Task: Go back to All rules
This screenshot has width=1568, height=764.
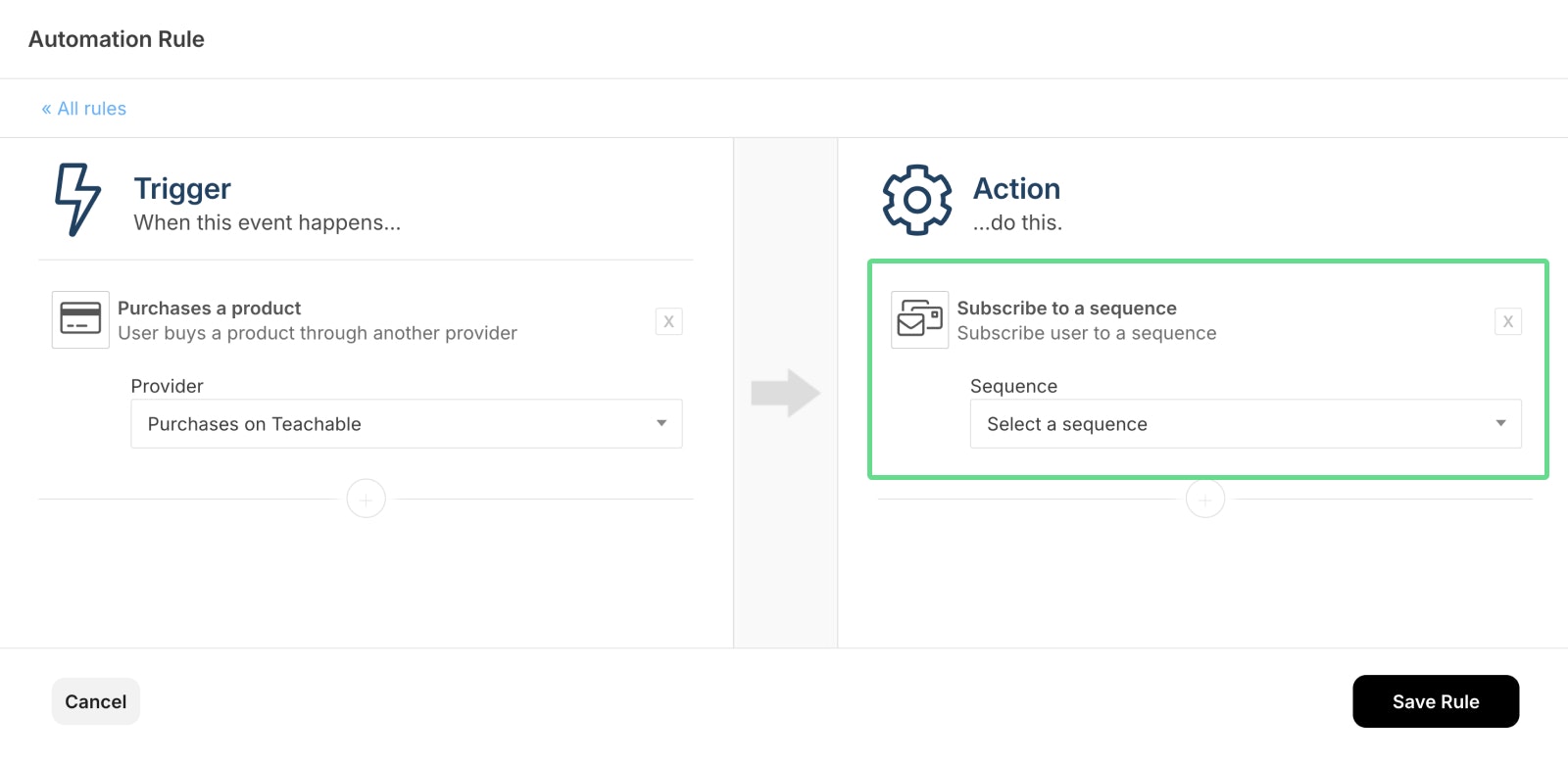Action: point(84,109)
